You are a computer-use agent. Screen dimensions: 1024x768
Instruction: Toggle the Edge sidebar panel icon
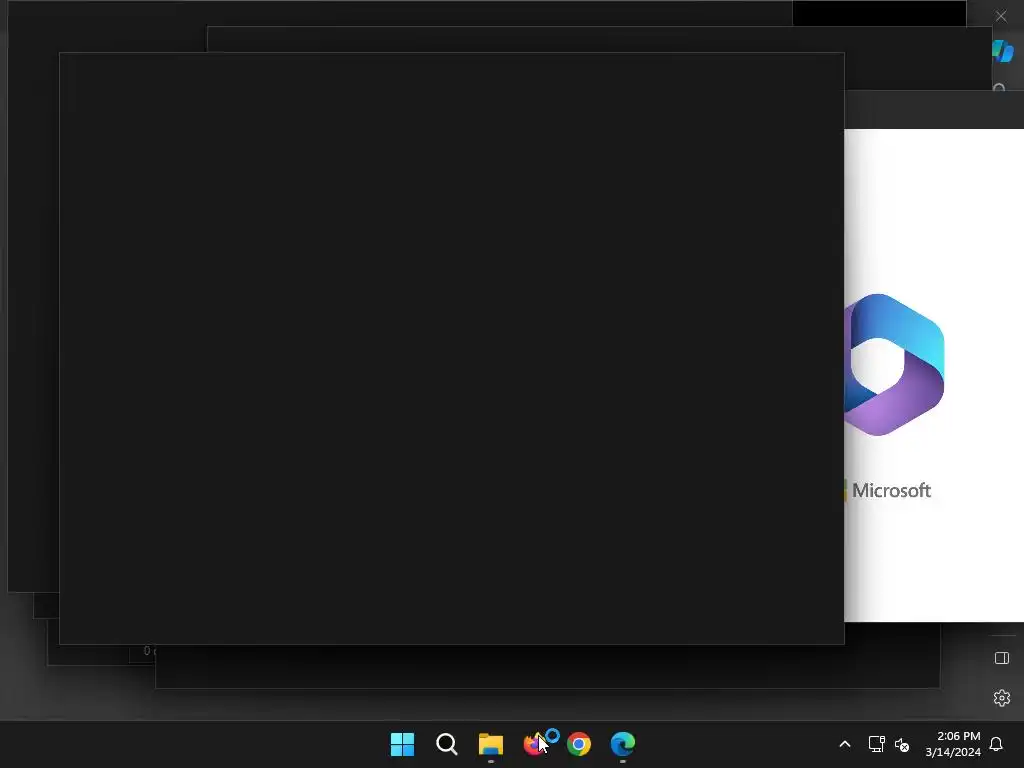click(x=1002, y=658)
